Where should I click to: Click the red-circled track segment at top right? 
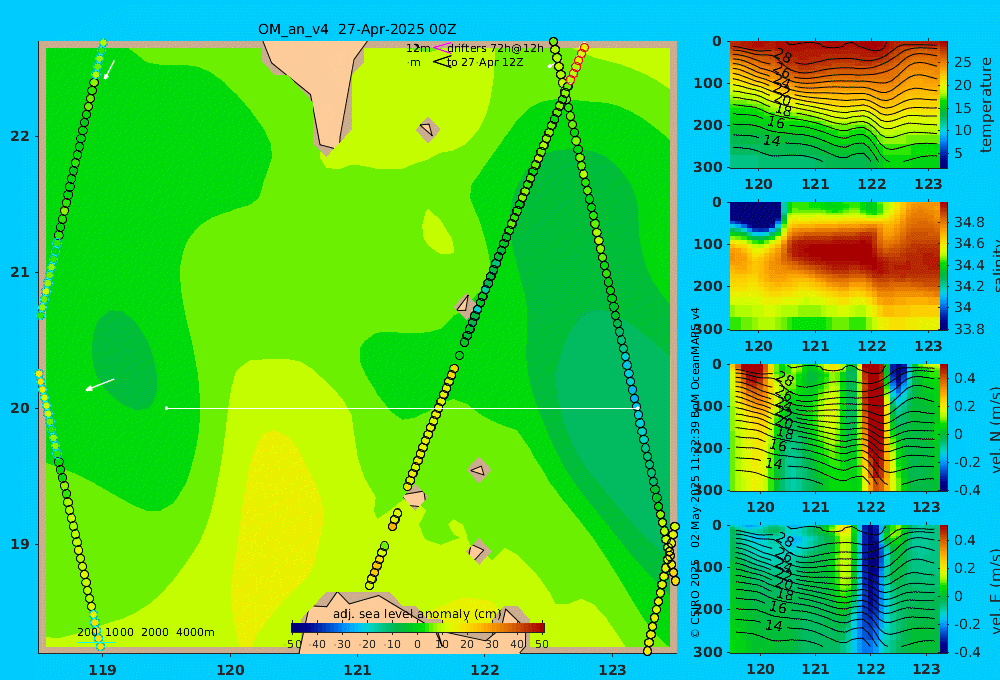point(577,65)
